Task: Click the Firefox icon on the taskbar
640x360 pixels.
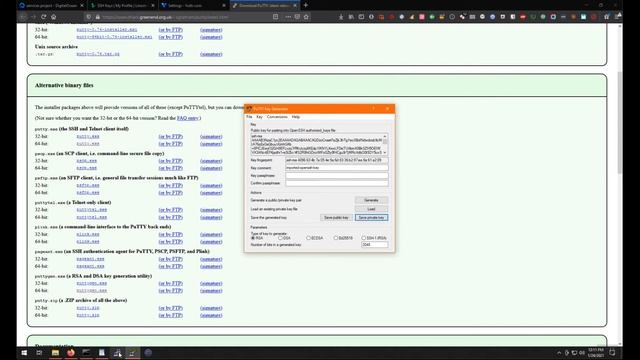Action: click(x=71, y=353)
